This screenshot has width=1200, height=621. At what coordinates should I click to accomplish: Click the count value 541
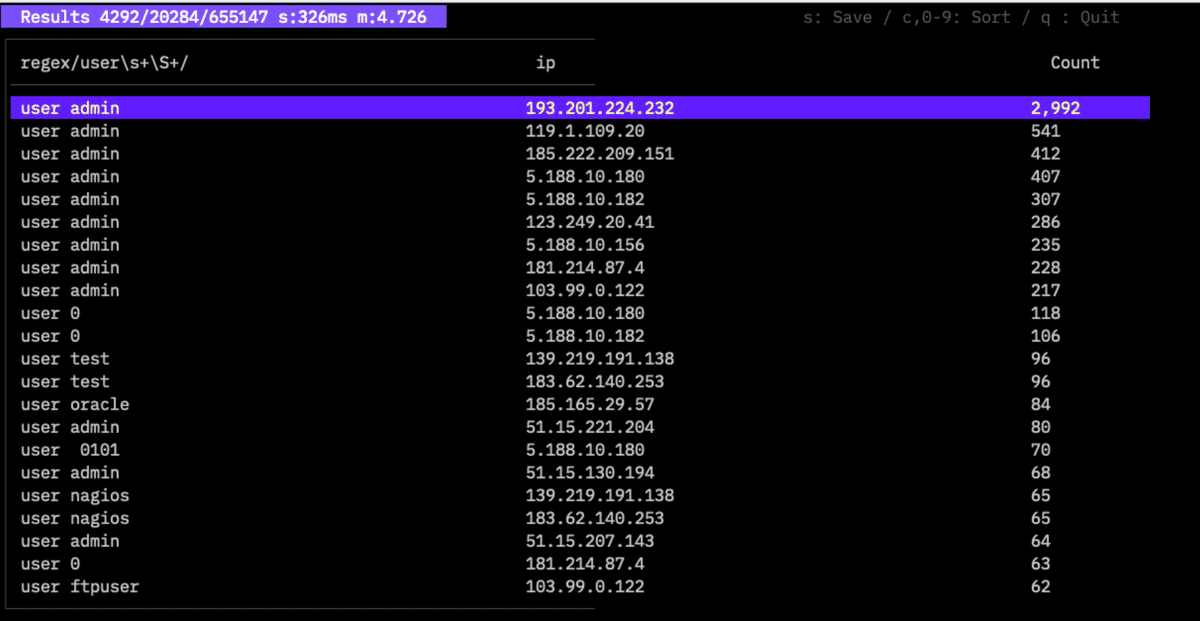pos(1046,131)
